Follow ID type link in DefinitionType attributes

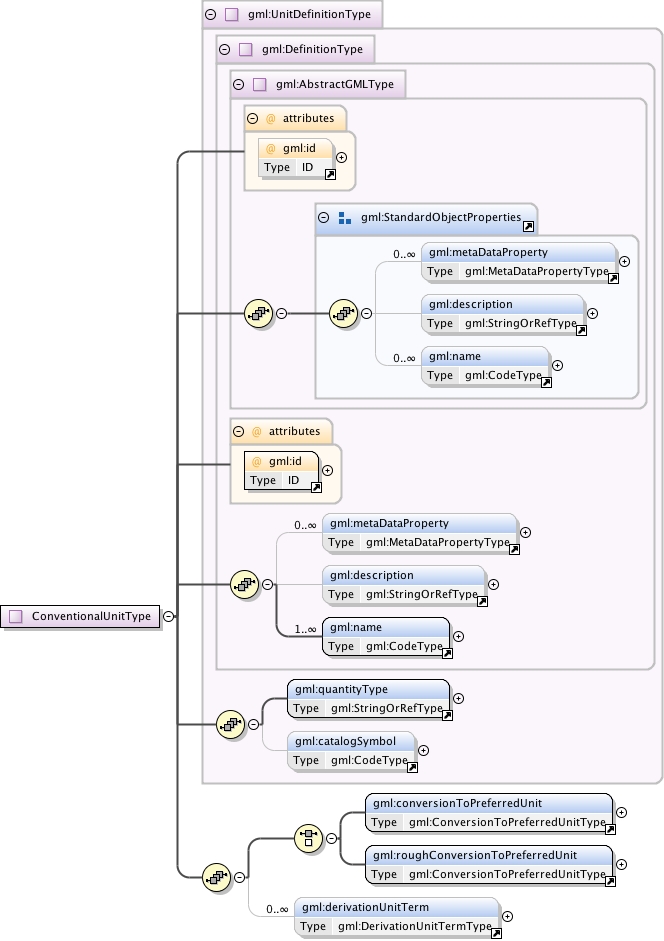316,487
